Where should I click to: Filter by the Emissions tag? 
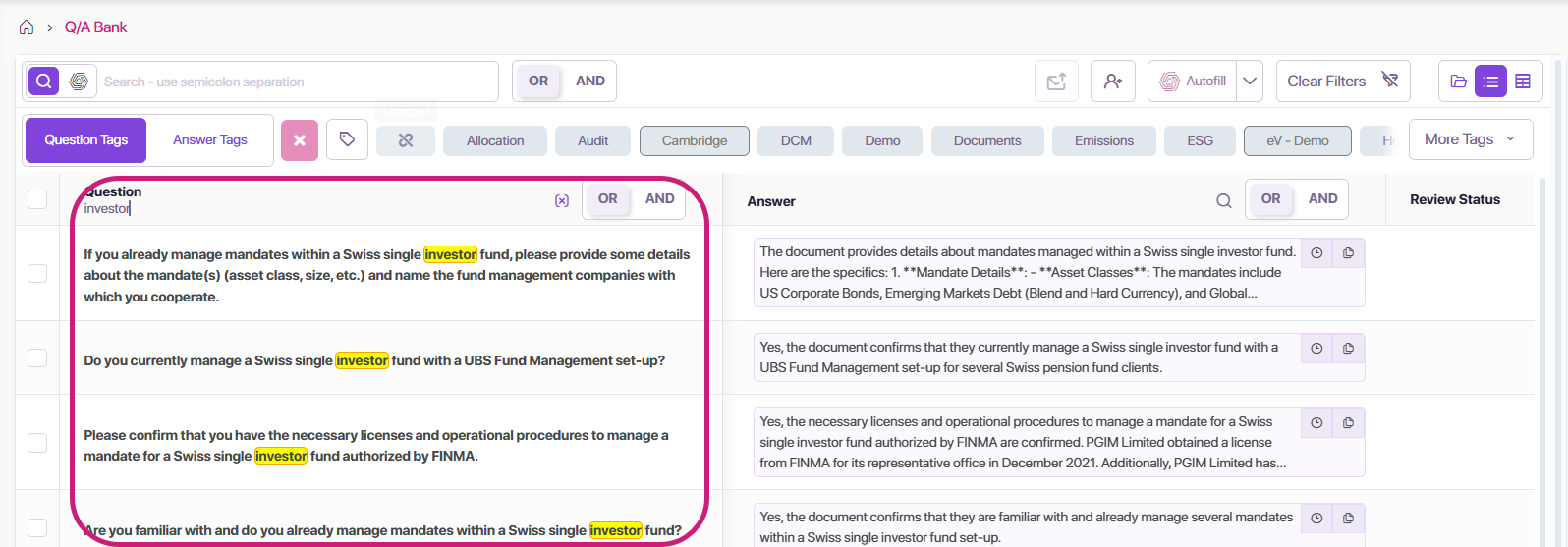point(1104,140)
